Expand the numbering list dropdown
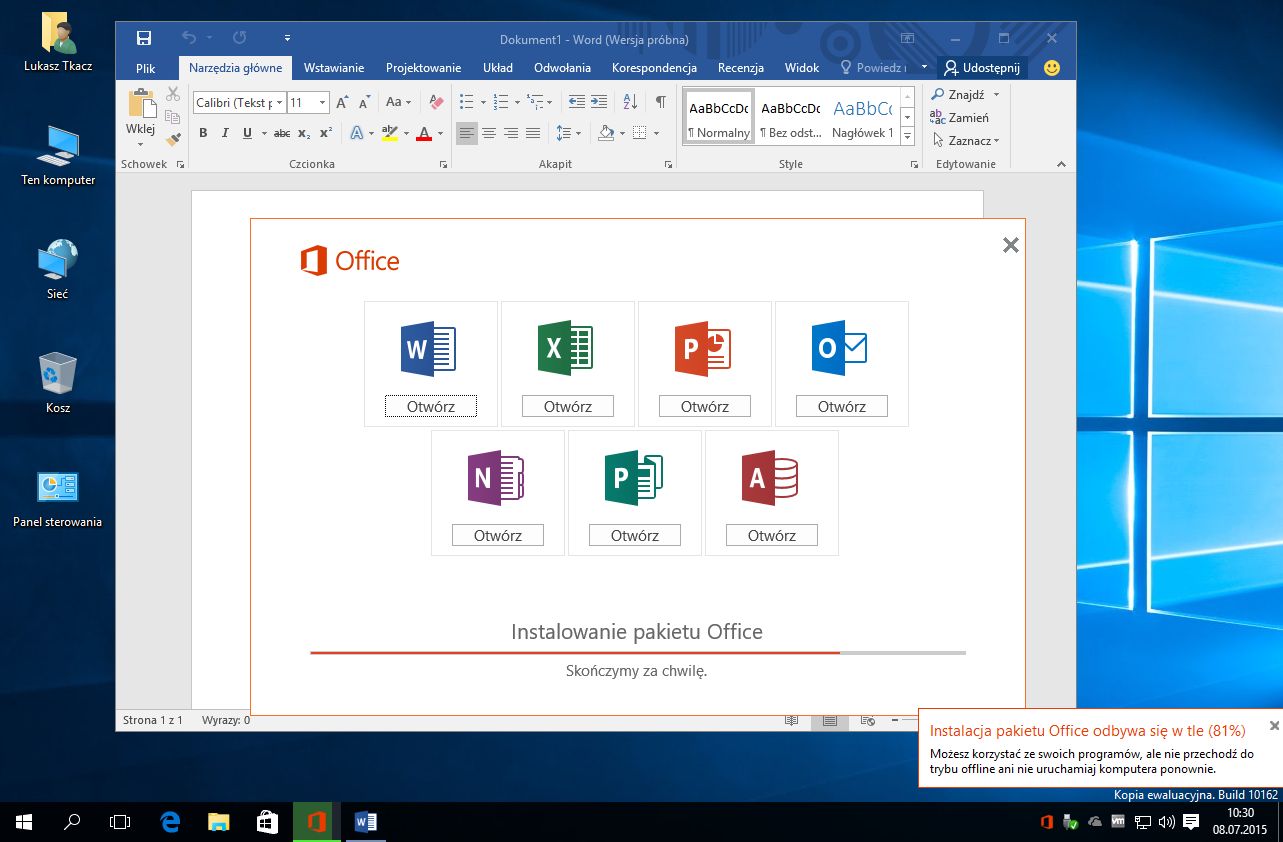The width and height of the screenshot is (1283, 842). click(516, 102)
